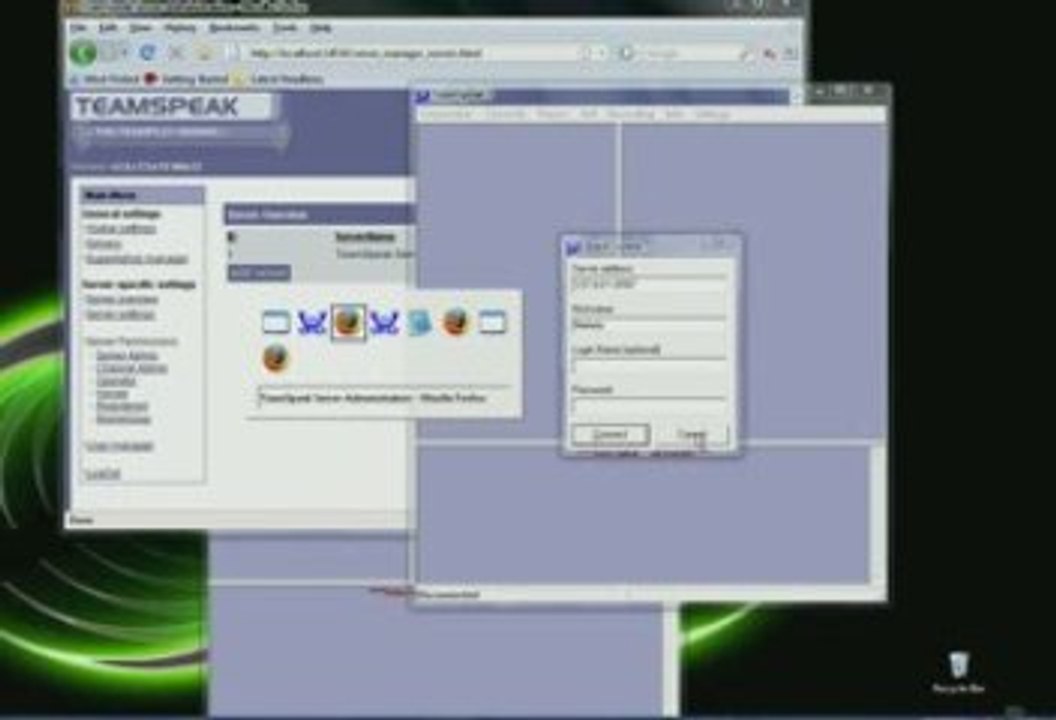Click the TeamSpeak client window title icon
Viewport: 1056px width, 720px height.
[x=423, y=97]
